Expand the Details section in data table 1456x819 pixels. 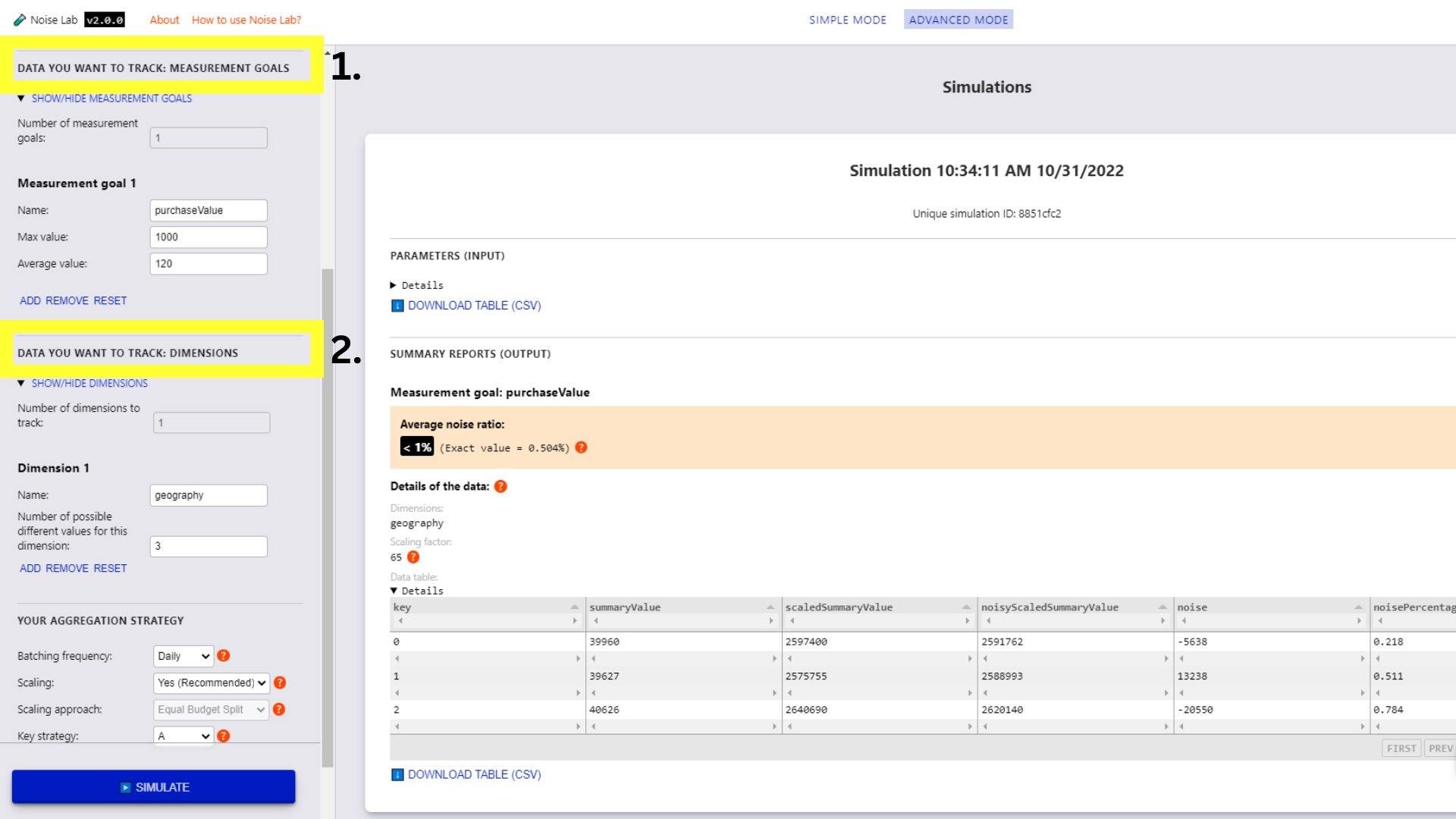(x=416, y=590)
